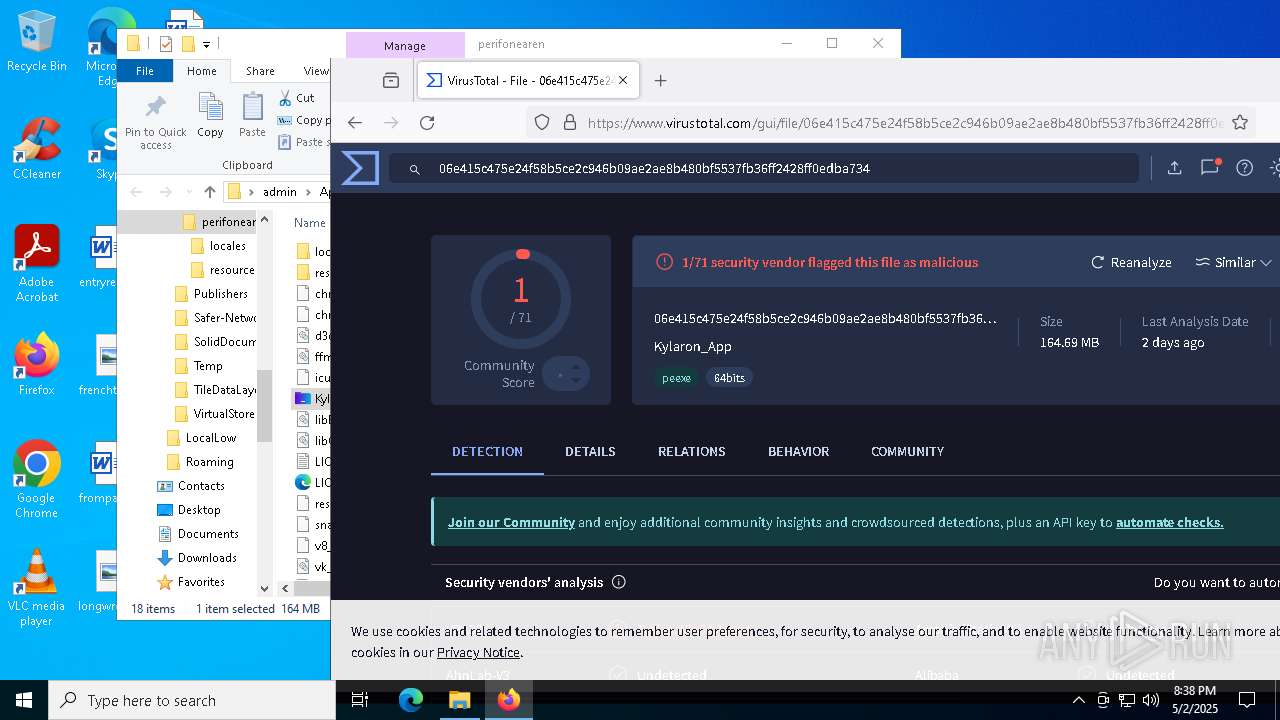Viewport: 1280px width, 720px height.
Task: Click the Reanalyze button
Action: 1131,262
